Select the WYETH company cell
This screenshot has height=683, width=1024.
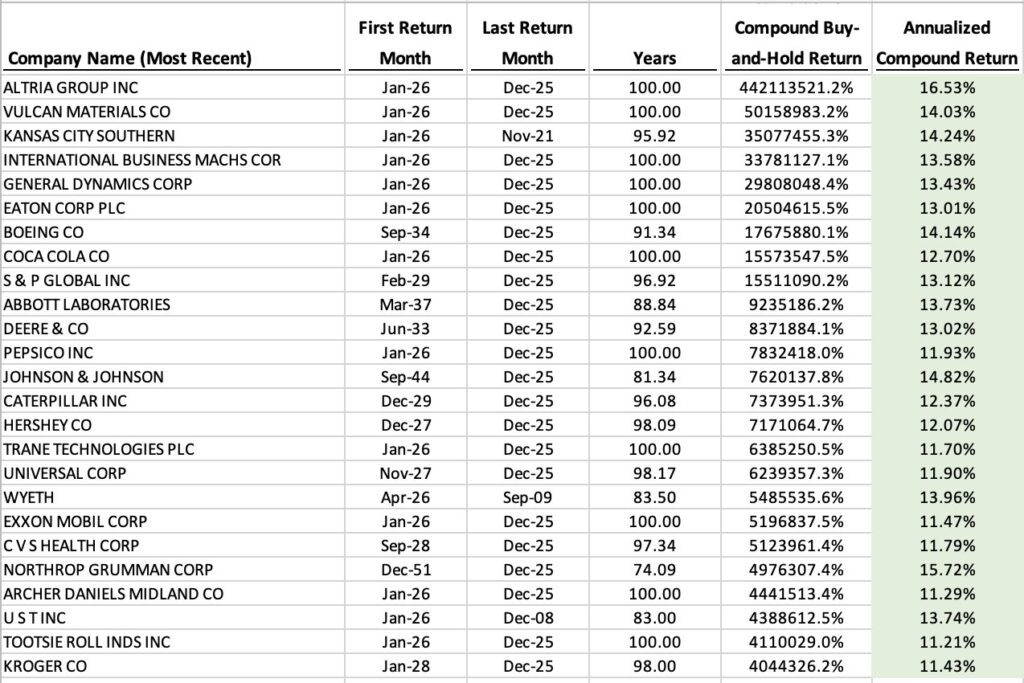(x=28, y=497)
